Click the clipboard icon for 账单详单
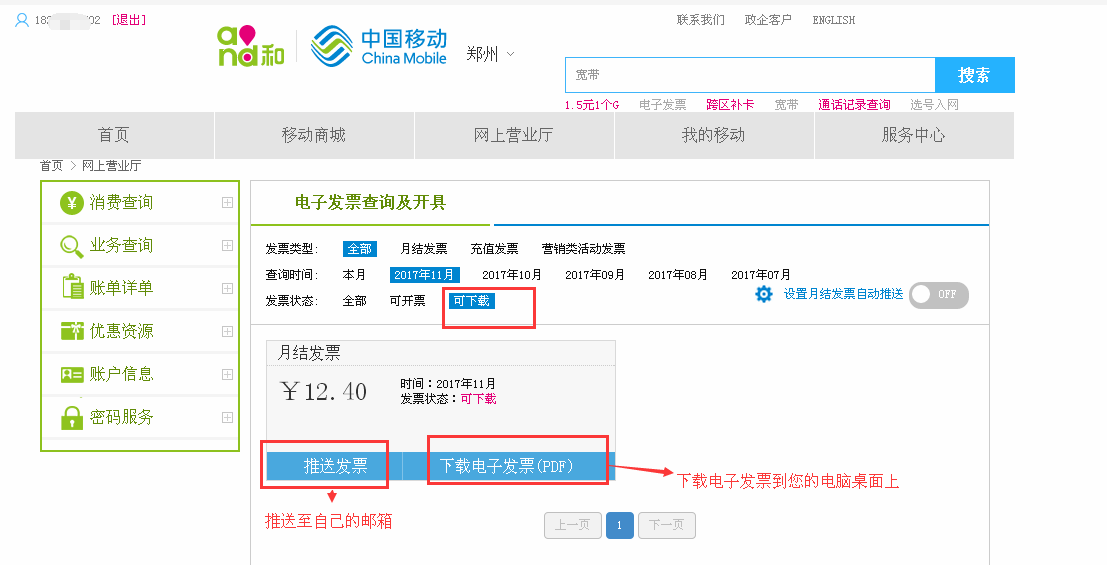 [x=73, y=287]
